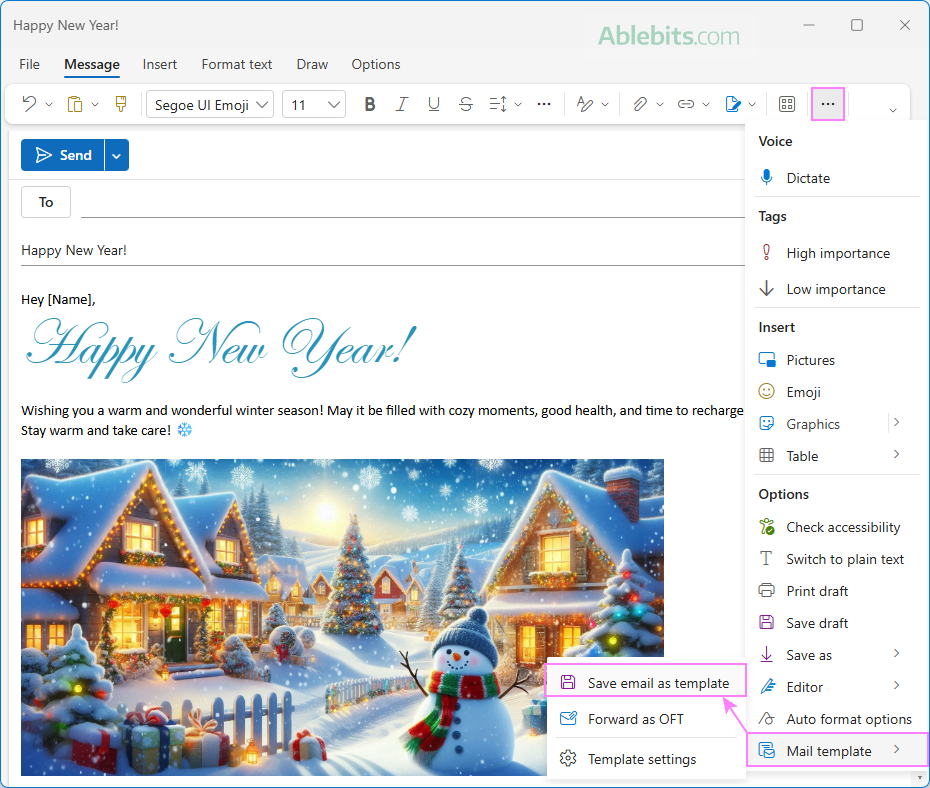Click the Insert link icon

point(686,104)
